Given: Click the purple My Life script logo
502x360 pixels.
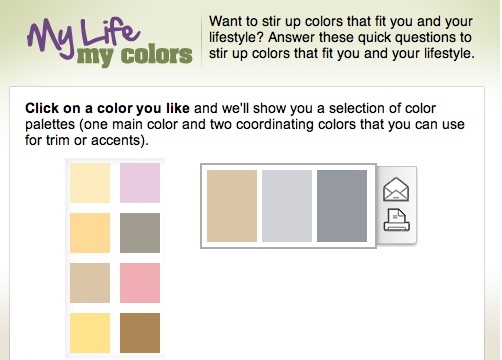Looking at the screenshot, I should tap(83, 37).
